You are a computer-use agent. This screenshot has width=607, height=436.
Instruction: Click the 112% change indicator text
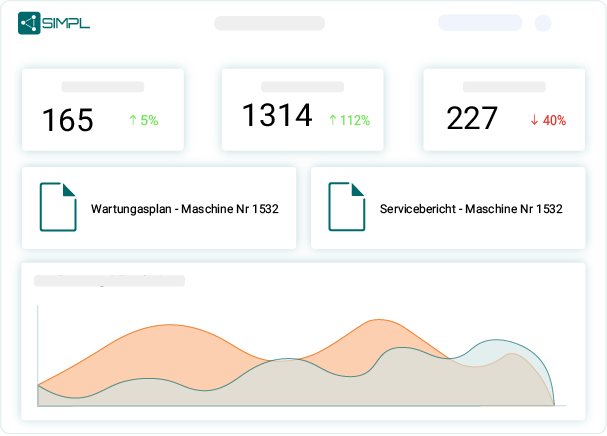(356, 120)
